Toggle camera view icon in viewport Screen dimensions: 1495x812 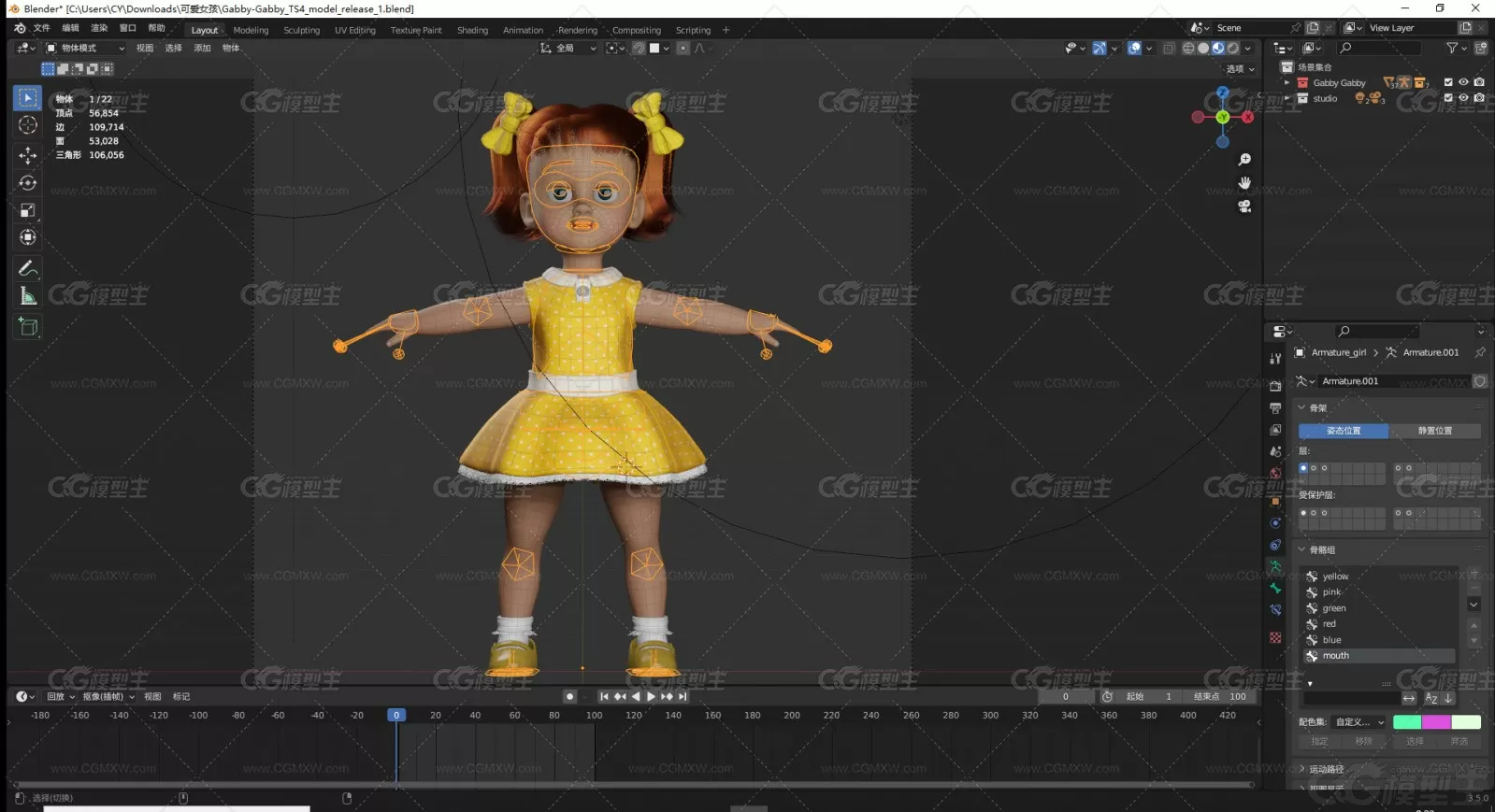(x=1244, y=207)
